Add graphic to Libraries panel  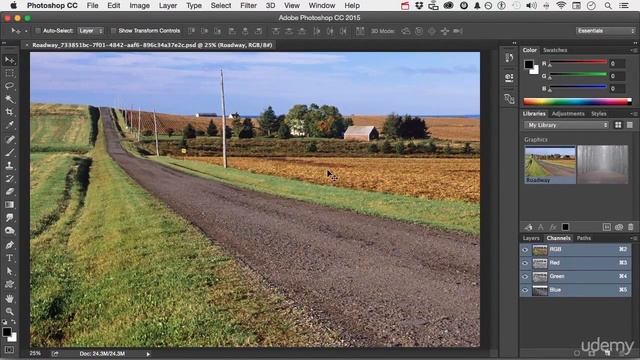(529, 227)
